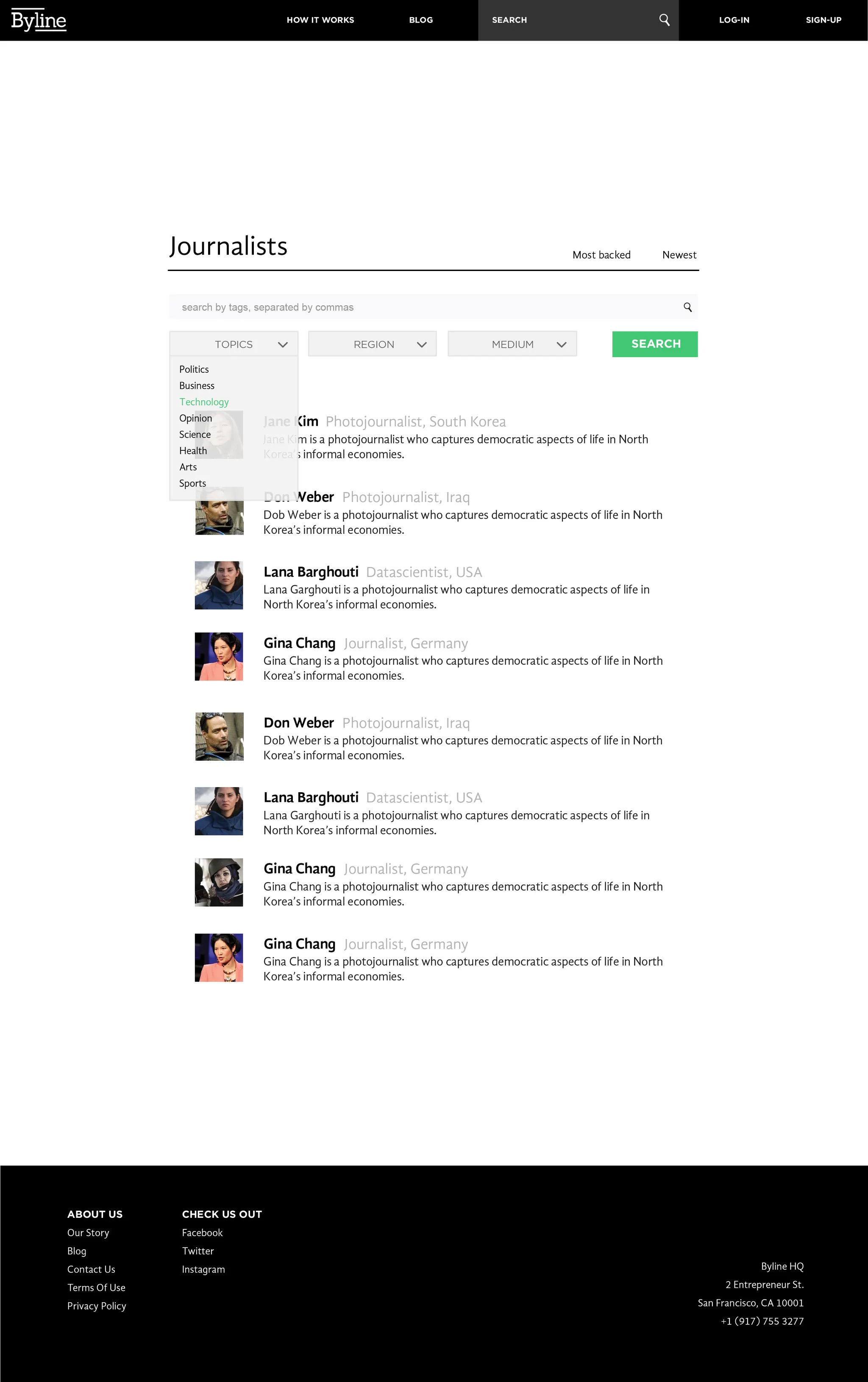Open the REGION dropdown
Viewport: 868px width, 1382px height.
point(372,344)
